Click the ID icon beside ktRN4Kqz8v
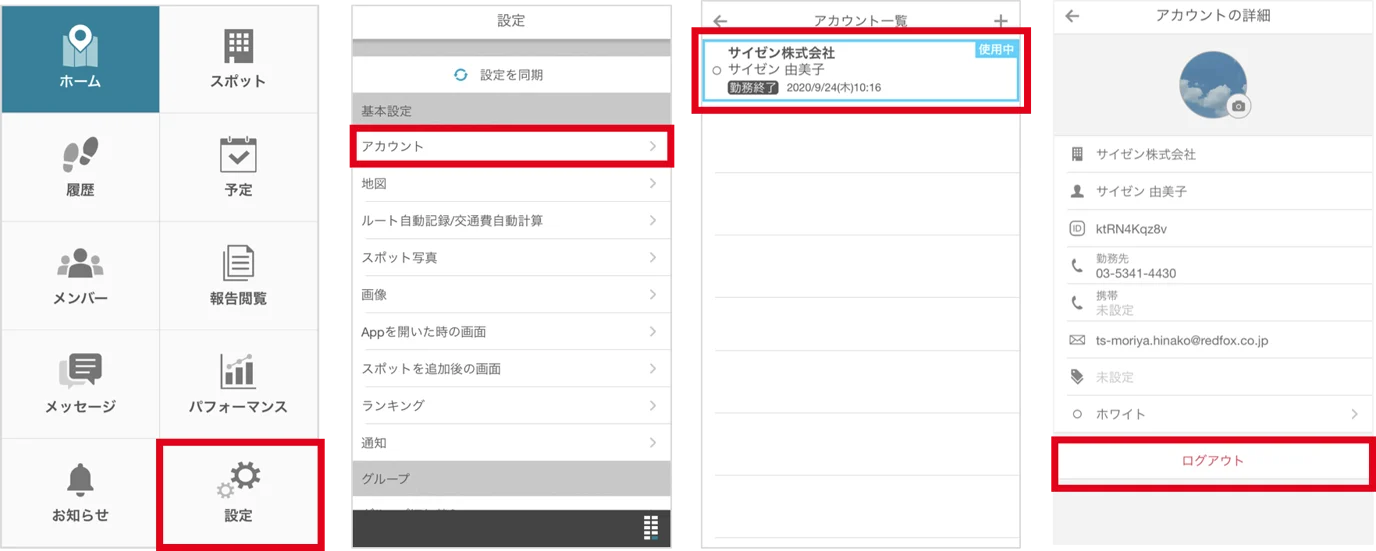 [x=1077, y=229]
